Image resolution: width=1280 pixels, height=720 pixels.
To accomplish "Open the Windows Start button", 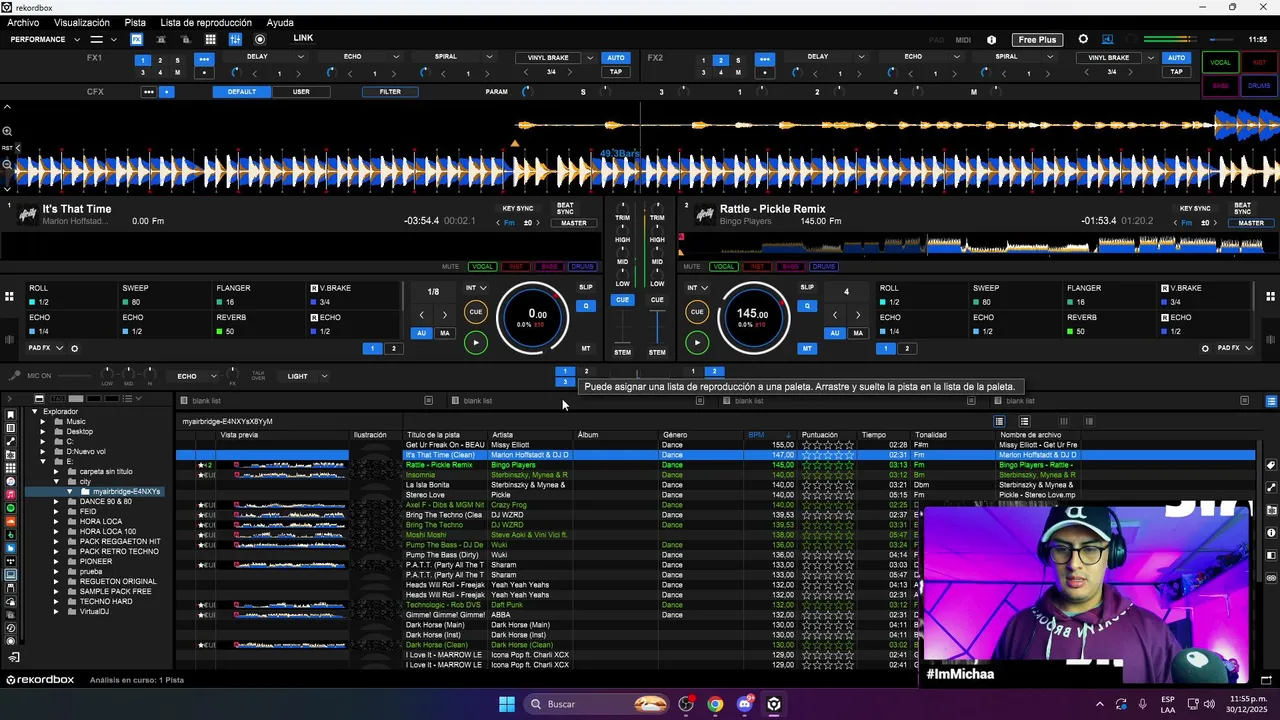I will click(x=507, y=704).
